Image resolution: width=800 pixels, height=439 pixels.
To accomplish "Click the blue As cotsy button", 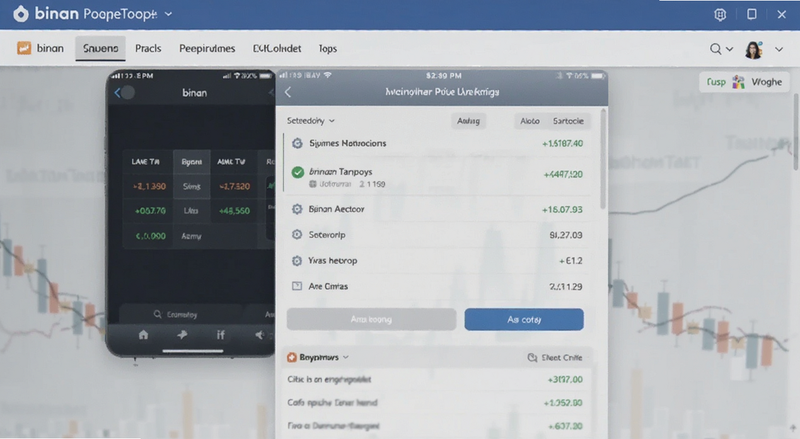I will pos(524,320).
